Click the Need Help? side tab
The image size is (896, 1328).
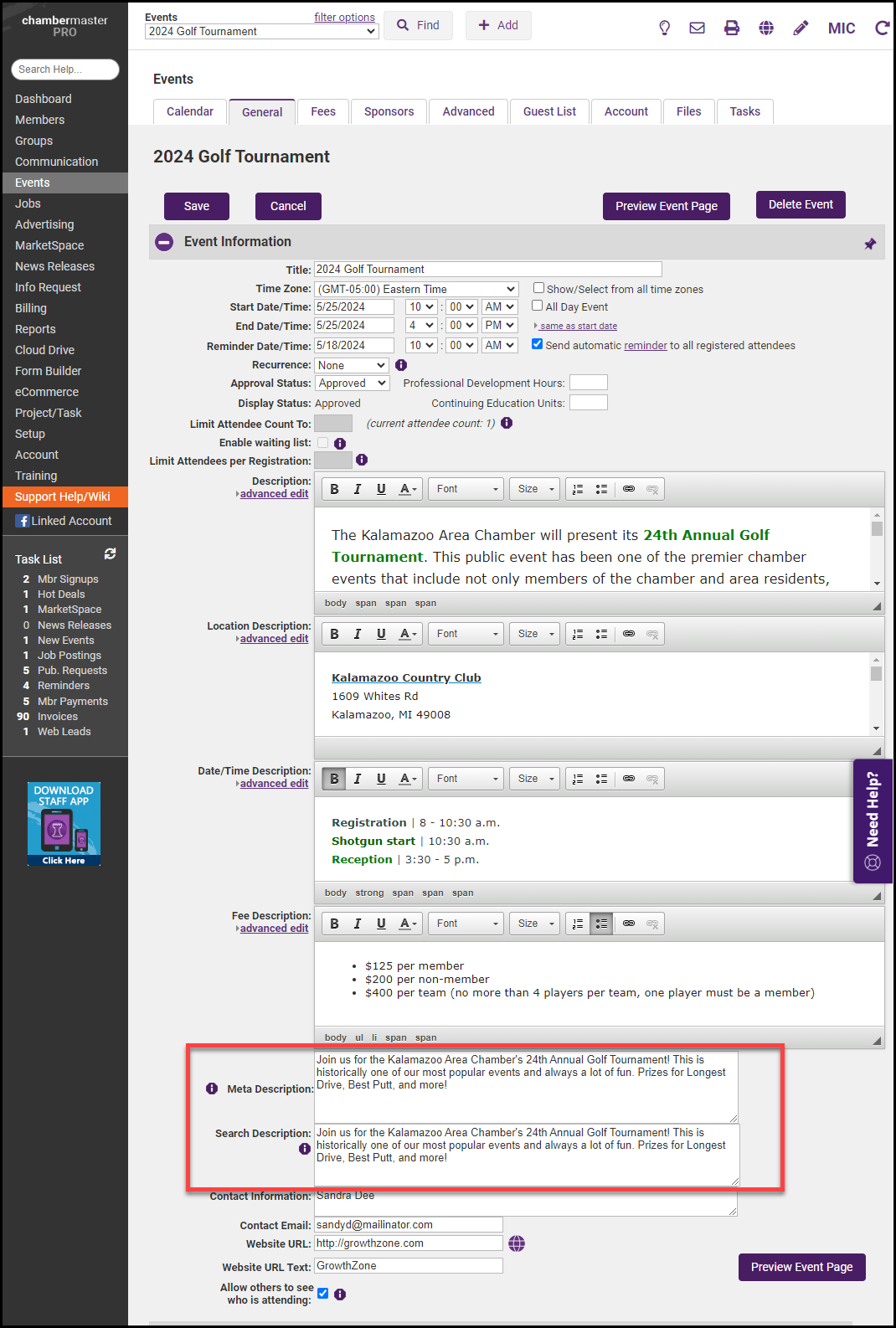click(x=873, y=821)
